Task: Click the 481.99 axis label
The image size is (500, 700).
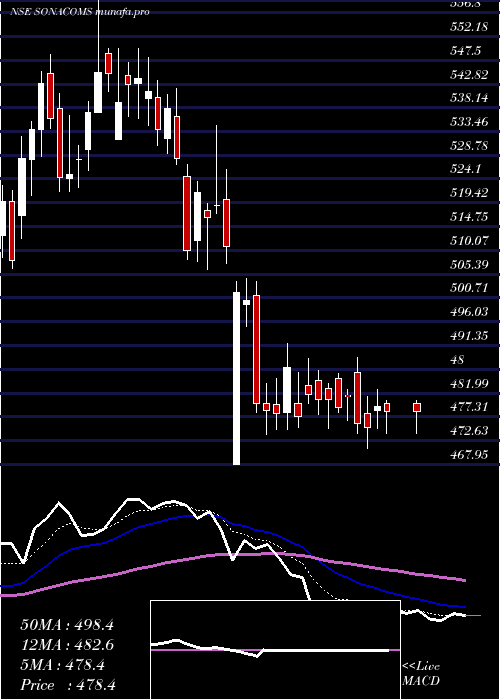Action: (469, 383)
